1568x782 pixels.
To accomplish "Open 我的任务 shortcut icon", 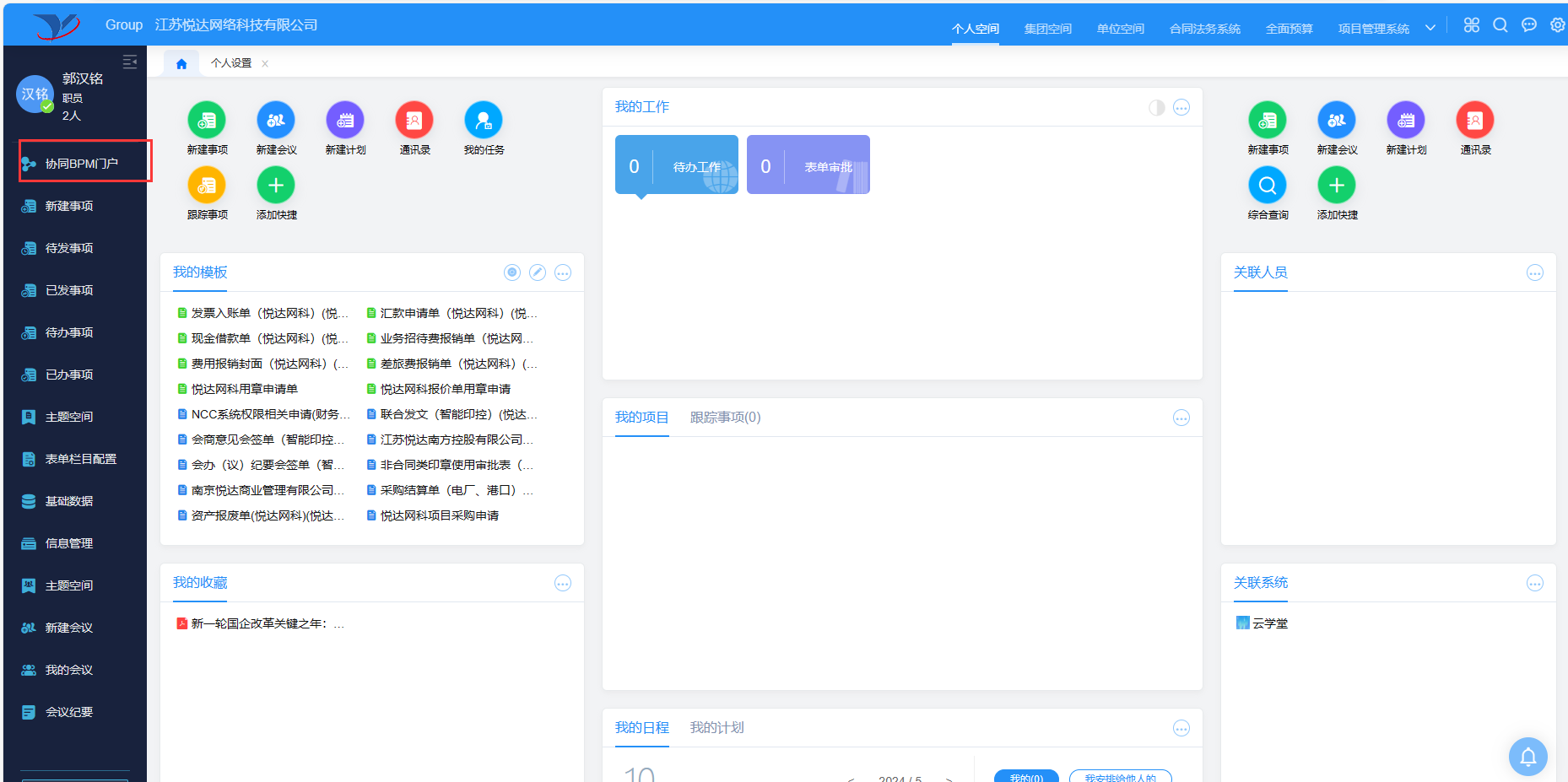I will [x=484, y=121].
